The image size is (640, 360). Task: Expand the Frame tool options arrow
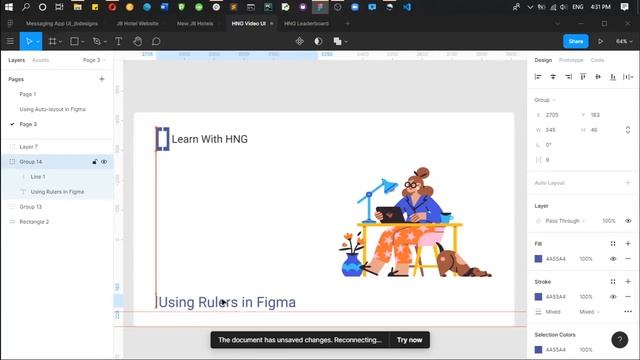click(60, 42)
